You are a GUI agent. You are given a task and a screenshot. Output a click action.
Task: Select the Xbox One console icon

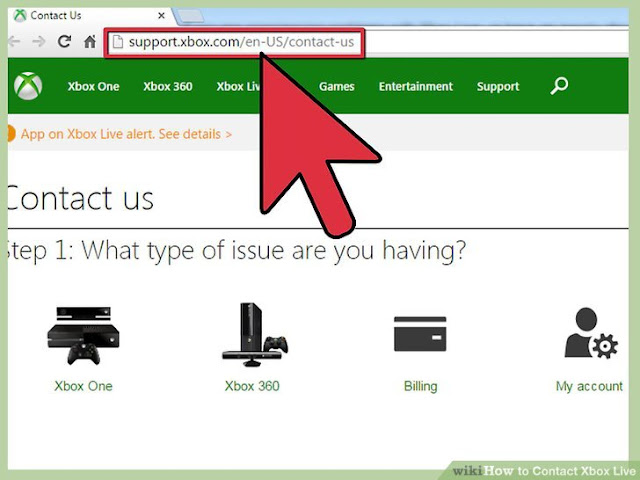click(83, 336)
